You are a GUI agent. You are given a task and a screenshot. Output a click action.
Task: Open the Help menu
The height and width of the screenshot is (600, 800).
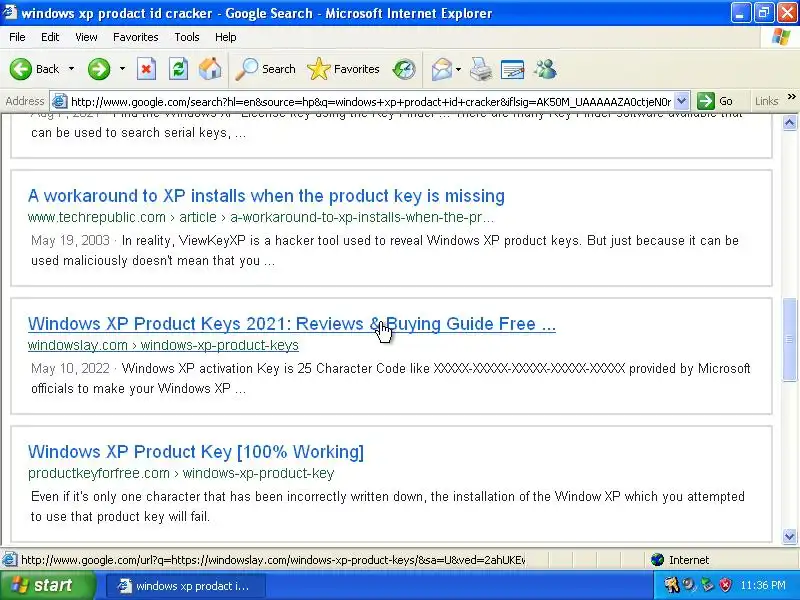226,37
